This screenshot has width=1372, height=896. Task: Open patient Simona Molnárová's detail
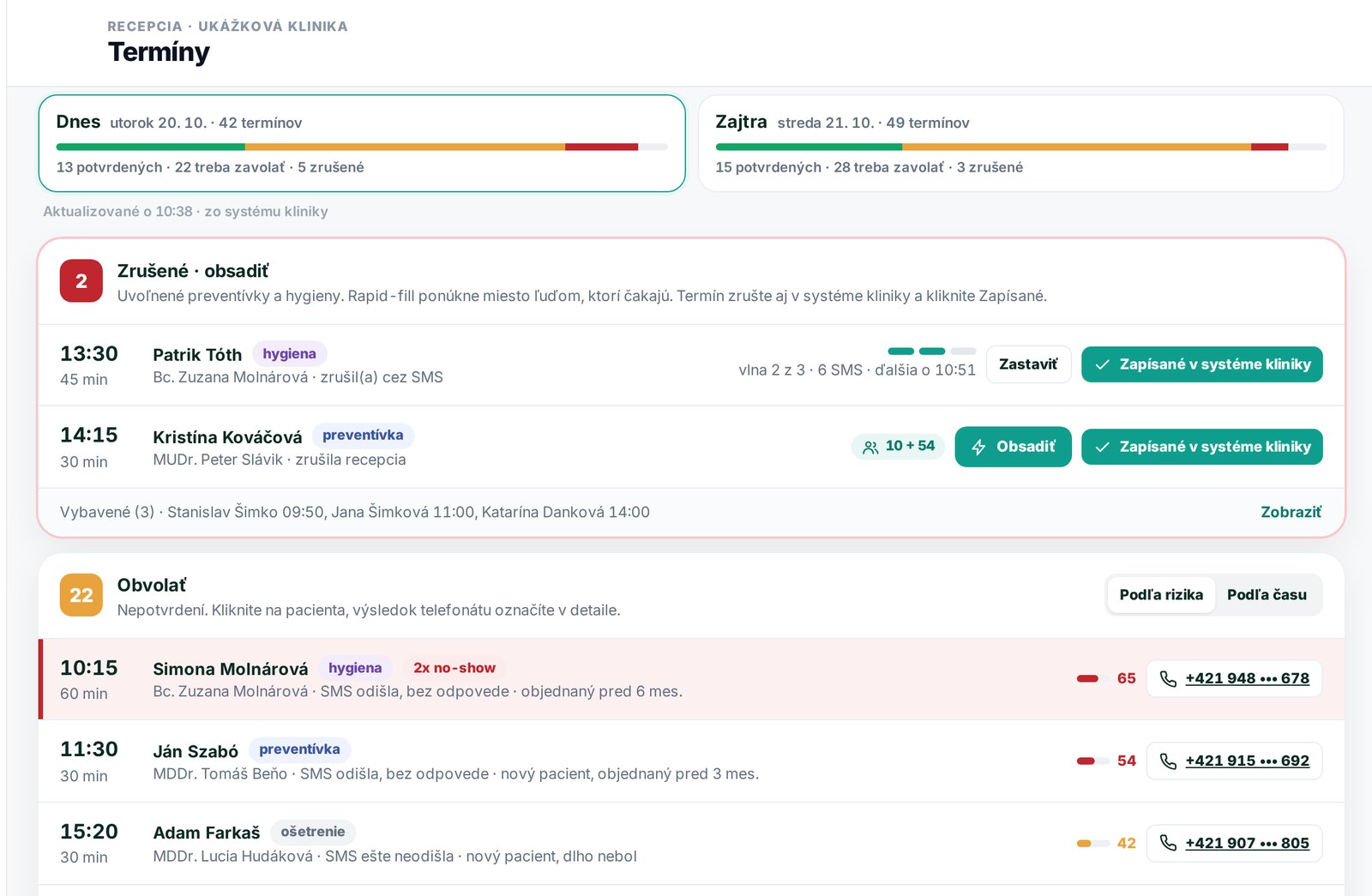(691, 679)
